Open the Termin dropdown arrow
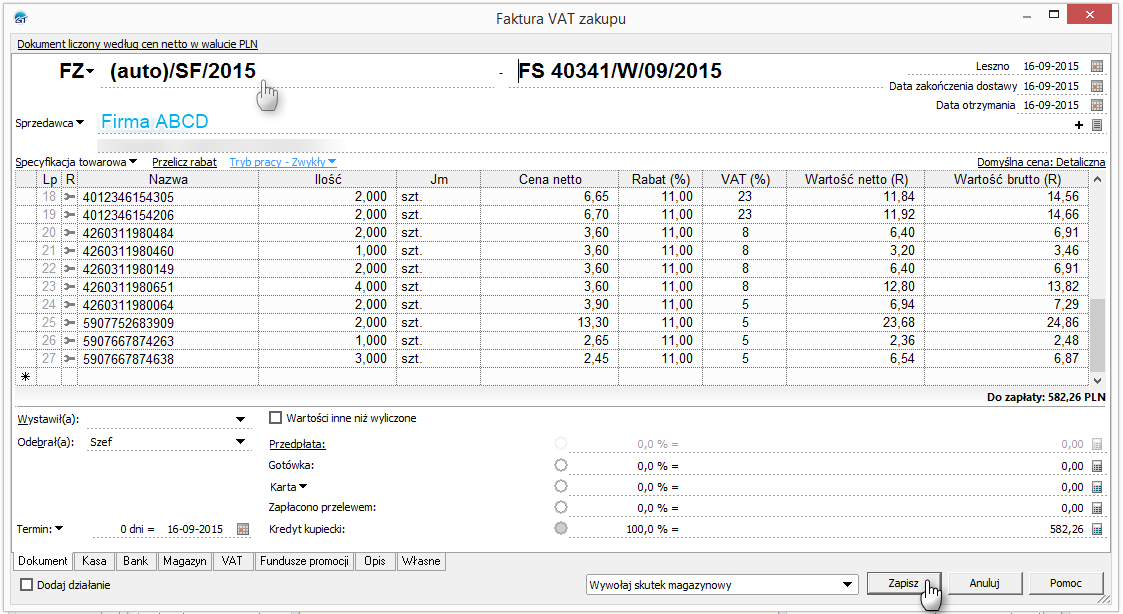 pyautogui.click(x=59, y=529)
